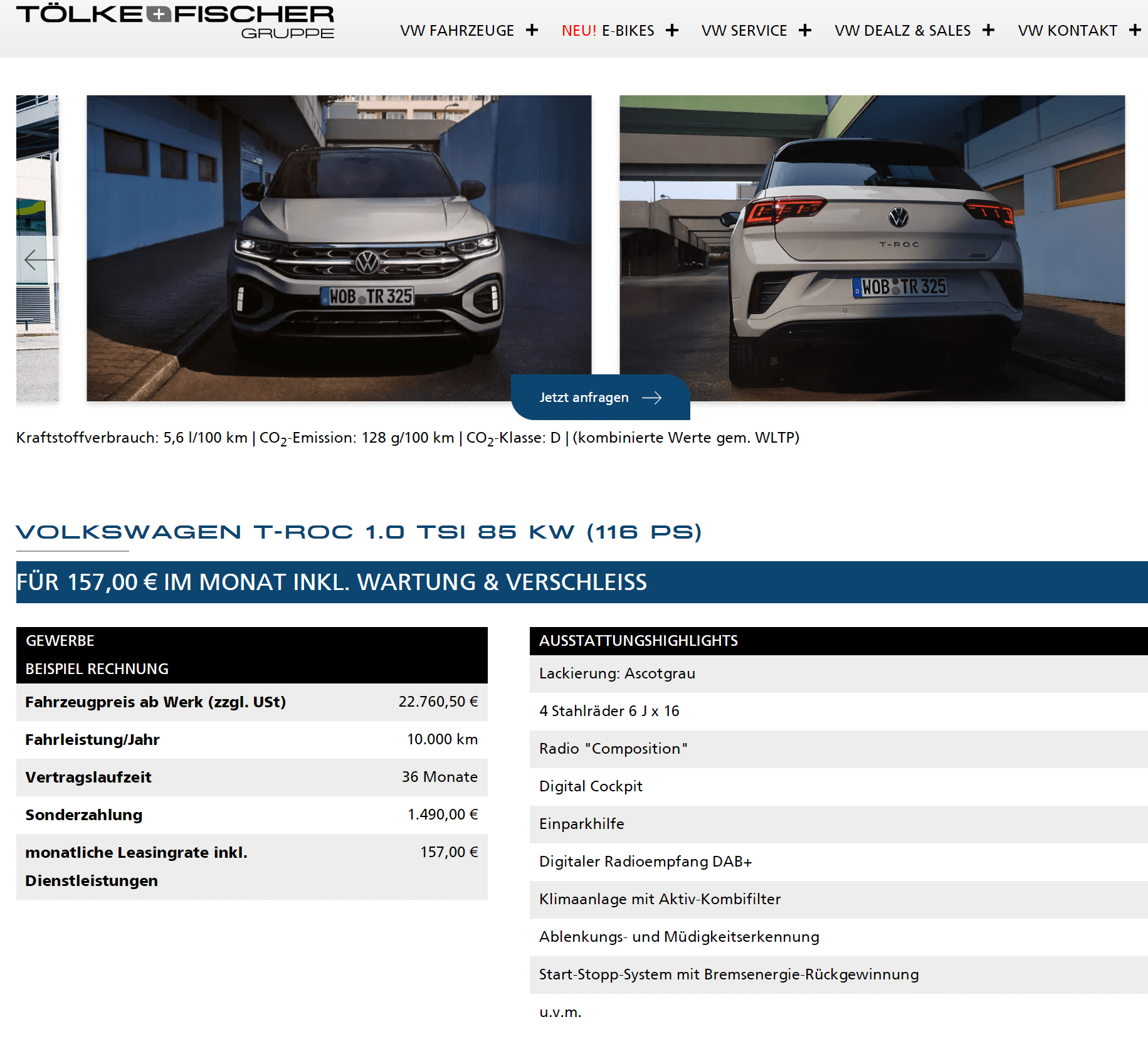Screen dimensions: 1148x1039
Task: Click the Sonderzahlung label
Action: coord(84,815)
